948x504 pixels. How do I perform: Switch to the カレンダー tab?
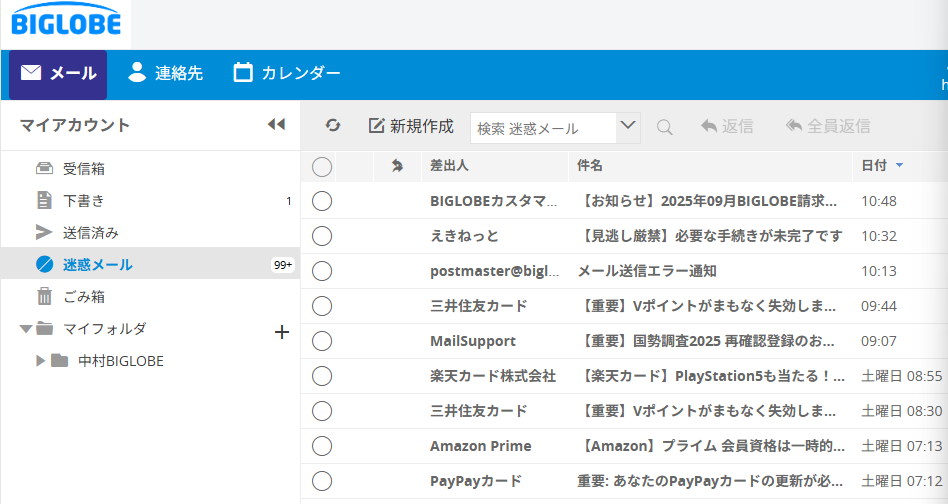point(287,73)
